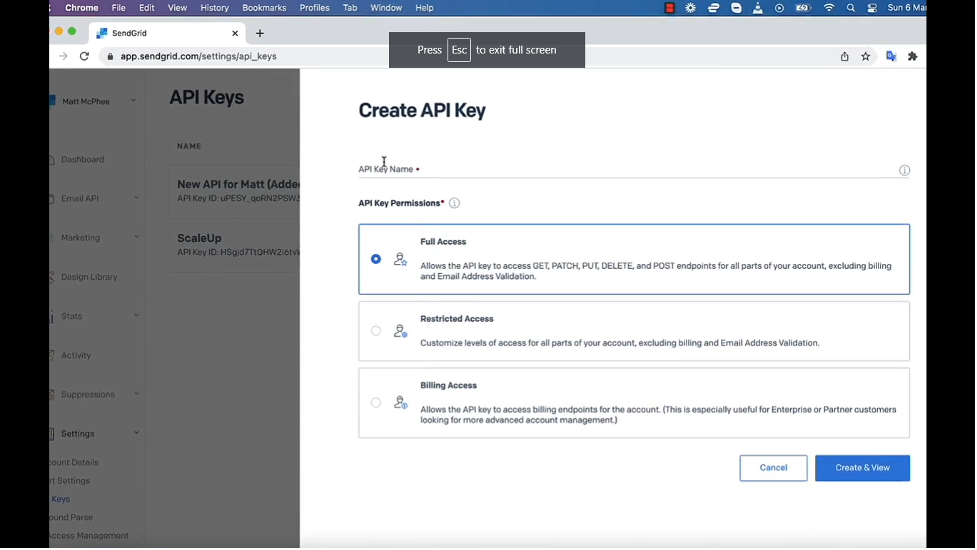977x550 pixels.
Task: Open Dashboard in the sidebar
Action: coord(82,159)
